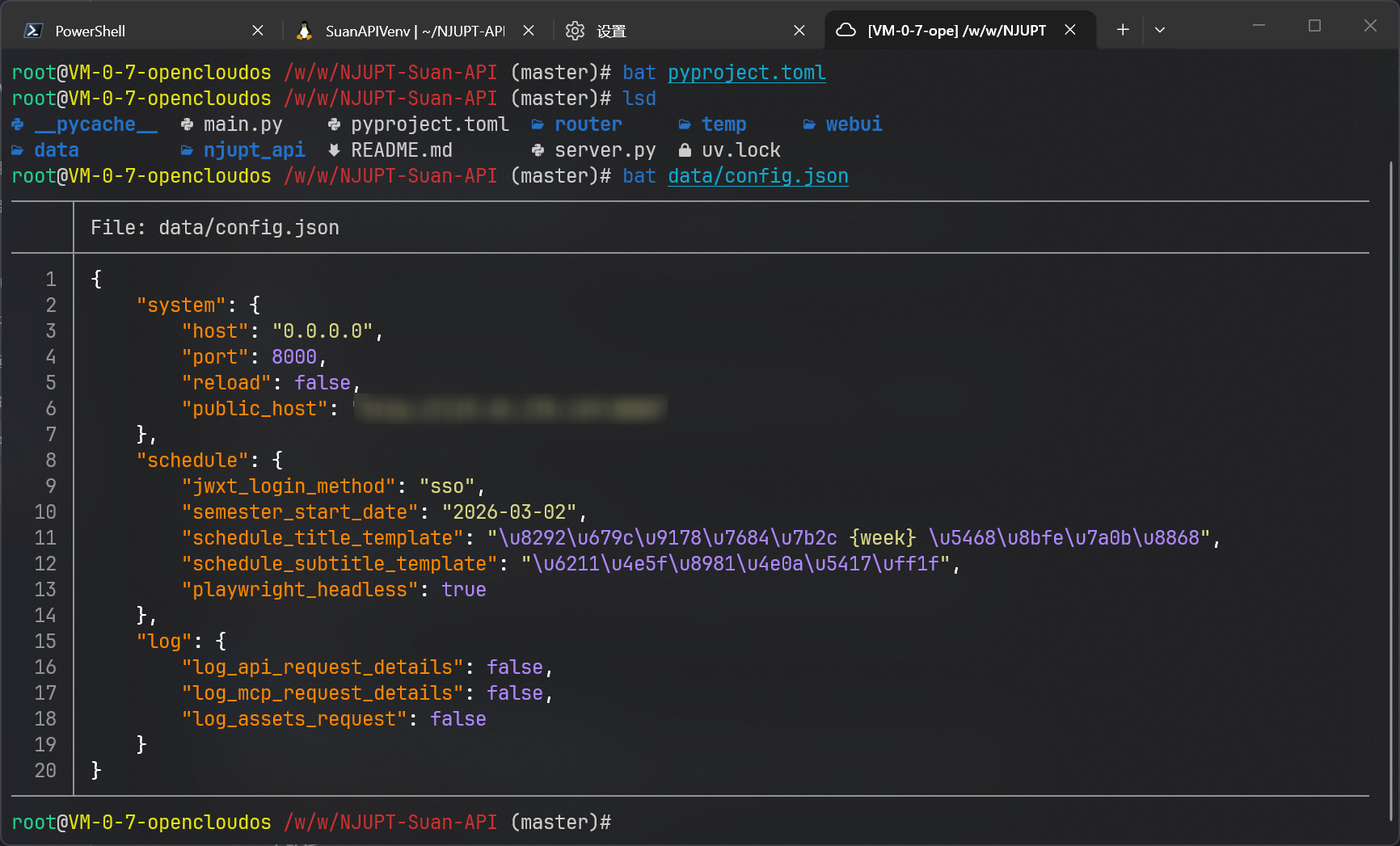Click the uv.lock lock icon
The width and height of the screenshot is (1400, 846).
pos(685,150)
